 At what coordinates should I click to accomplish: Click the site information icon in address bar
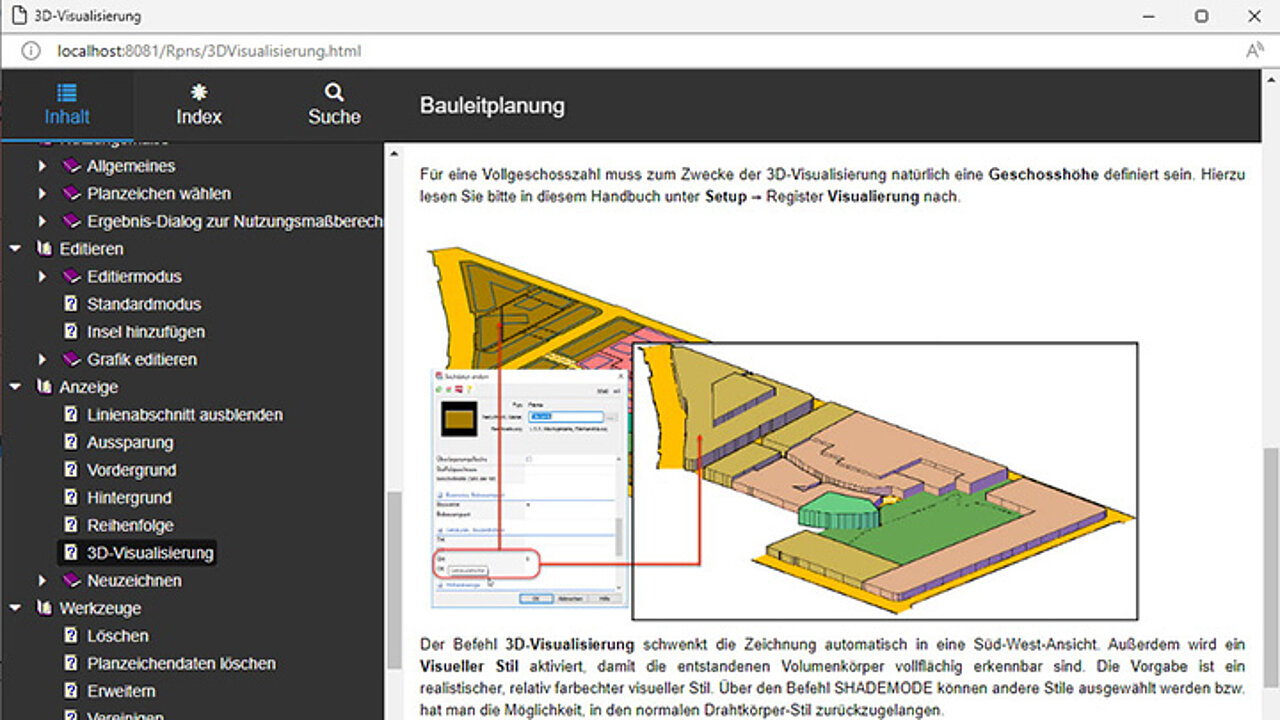(31, 51)
